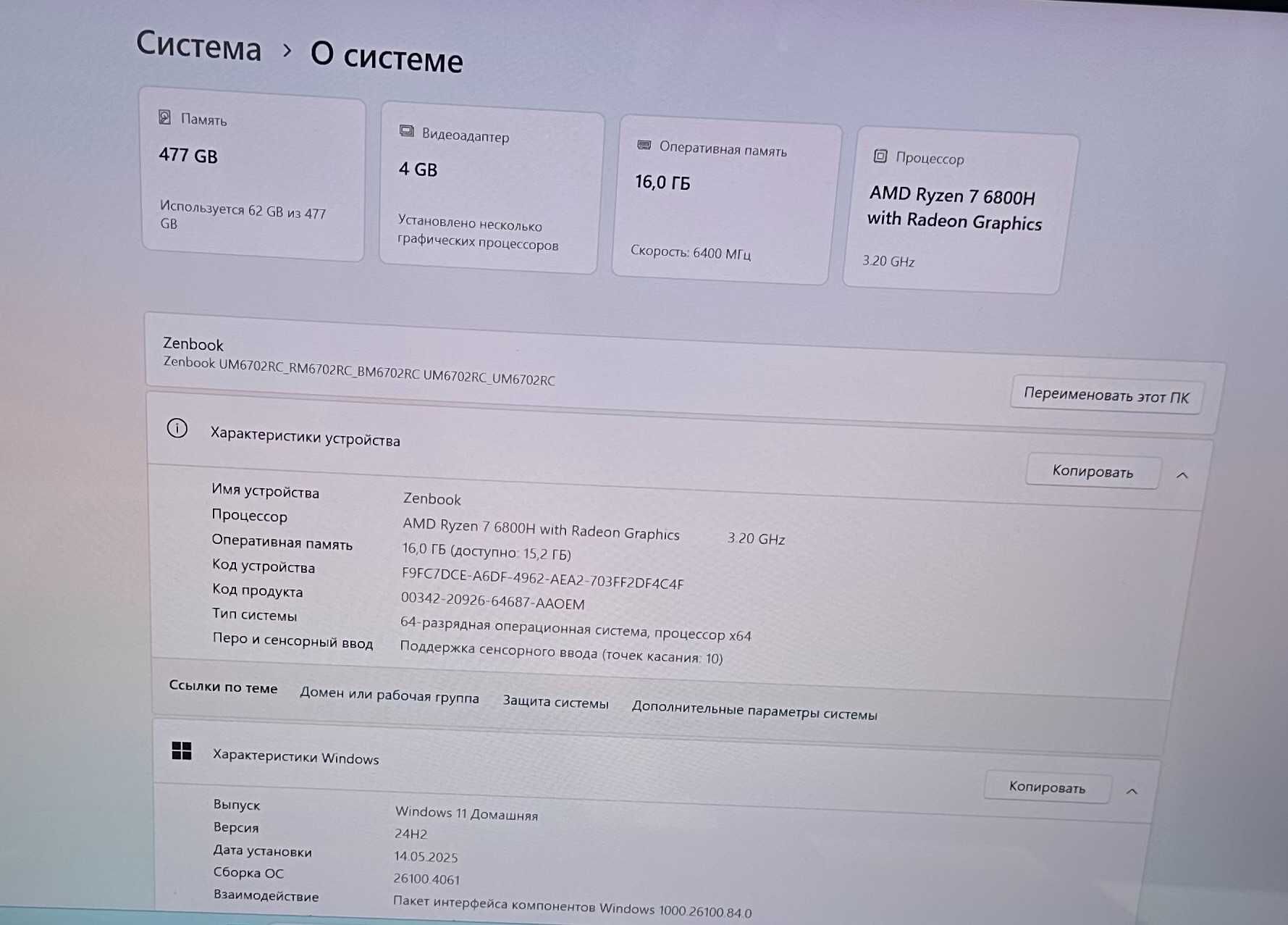Screen dimensions: 1288x925
Task: Click the 64-разрядная операционная система value
Action: [576, 629]
